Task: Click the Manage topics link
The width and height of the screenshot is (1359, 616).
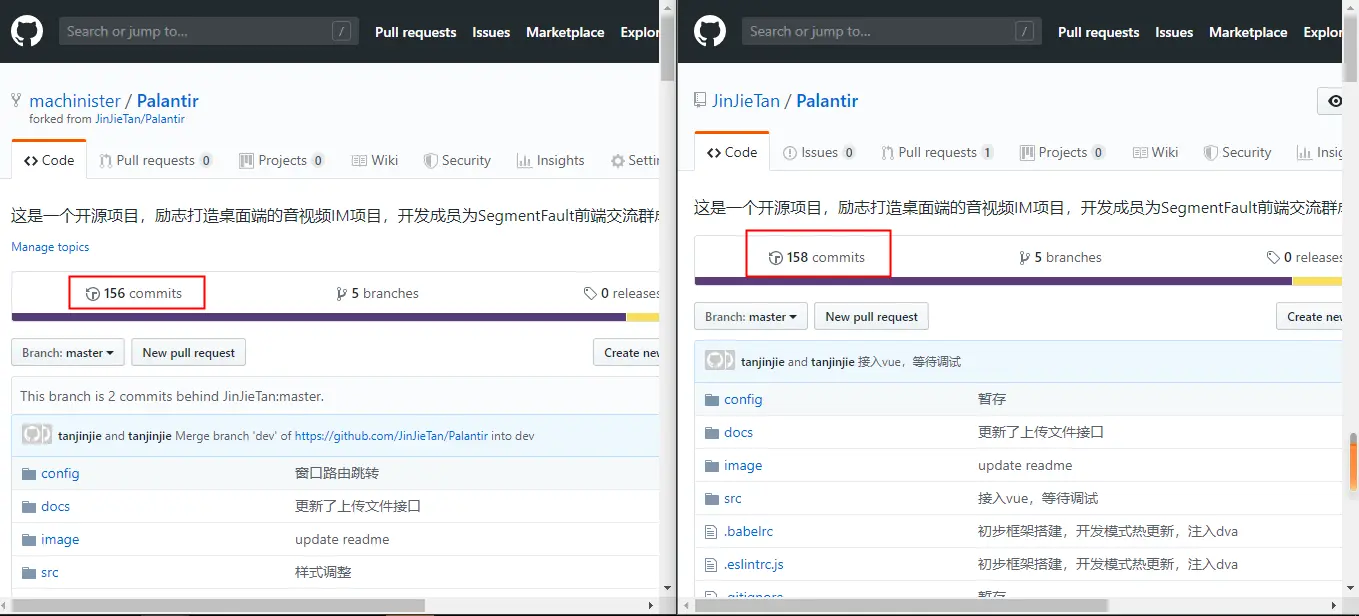Action: 50,247
